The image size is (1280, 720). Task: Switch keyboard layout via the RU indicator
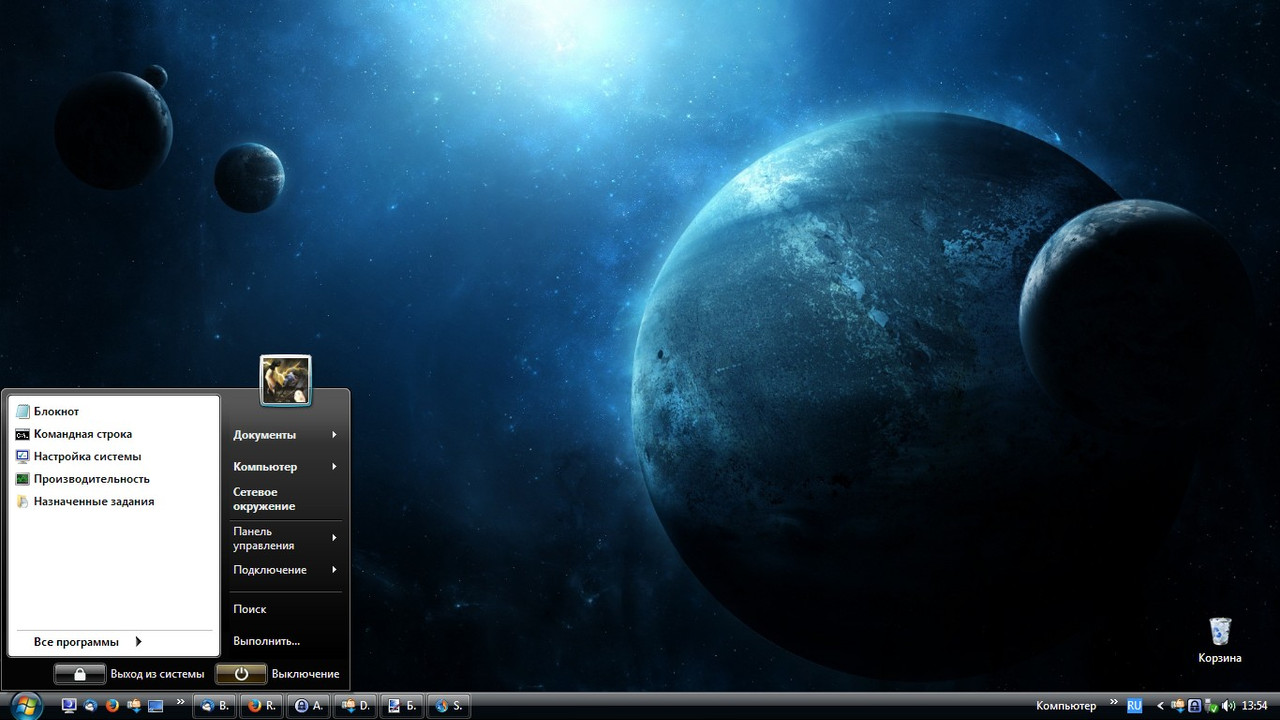click(x=1134, y=705)
